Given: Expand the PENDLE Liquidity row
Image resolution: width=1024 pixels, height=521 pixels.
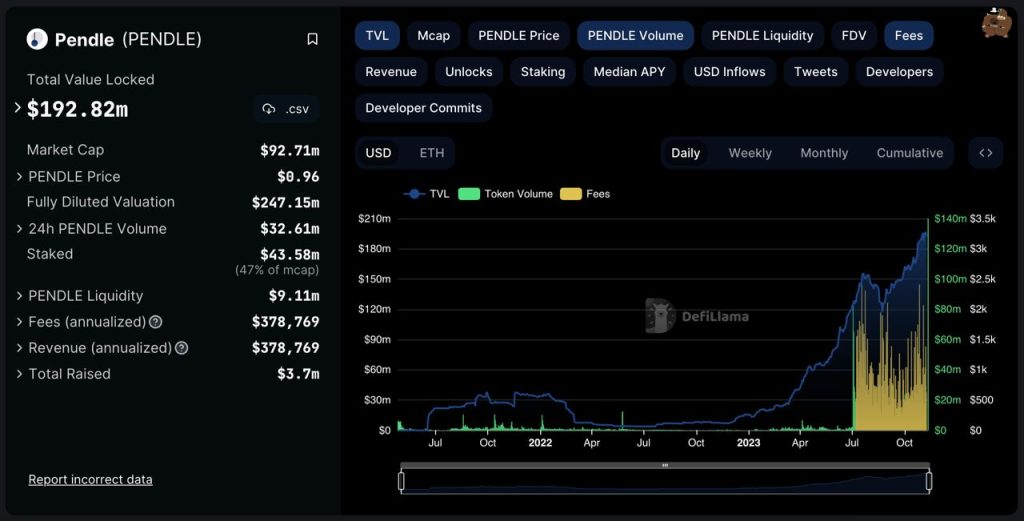Looking at the screenshot, I should tap(19, 296).
